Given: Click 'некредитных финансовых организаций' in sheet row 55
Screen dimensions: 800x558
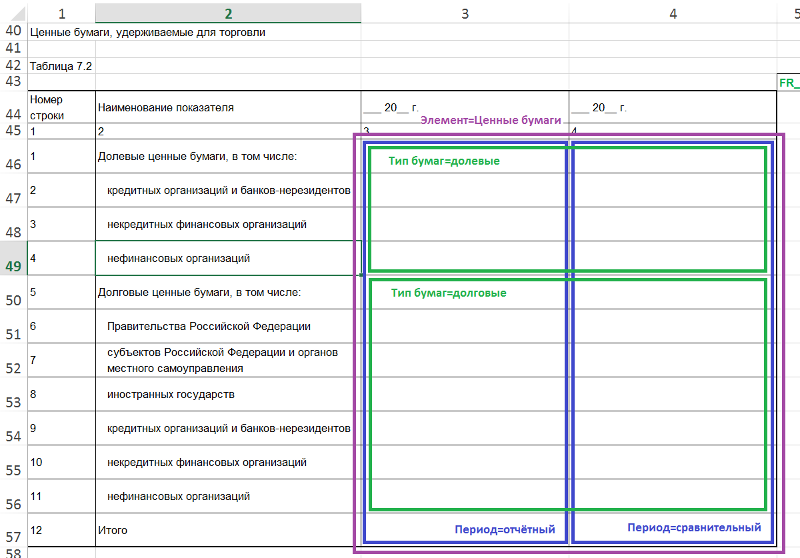Looking at the screenshot, I should (x=228, y=462).
